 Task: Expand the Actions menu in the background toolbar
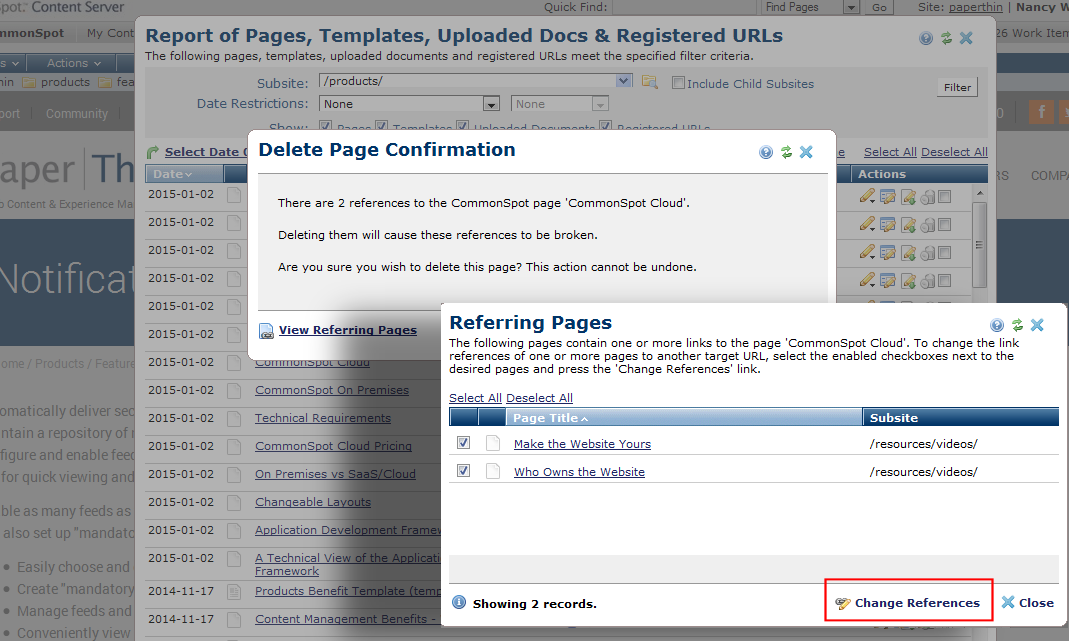pos(74,63)
